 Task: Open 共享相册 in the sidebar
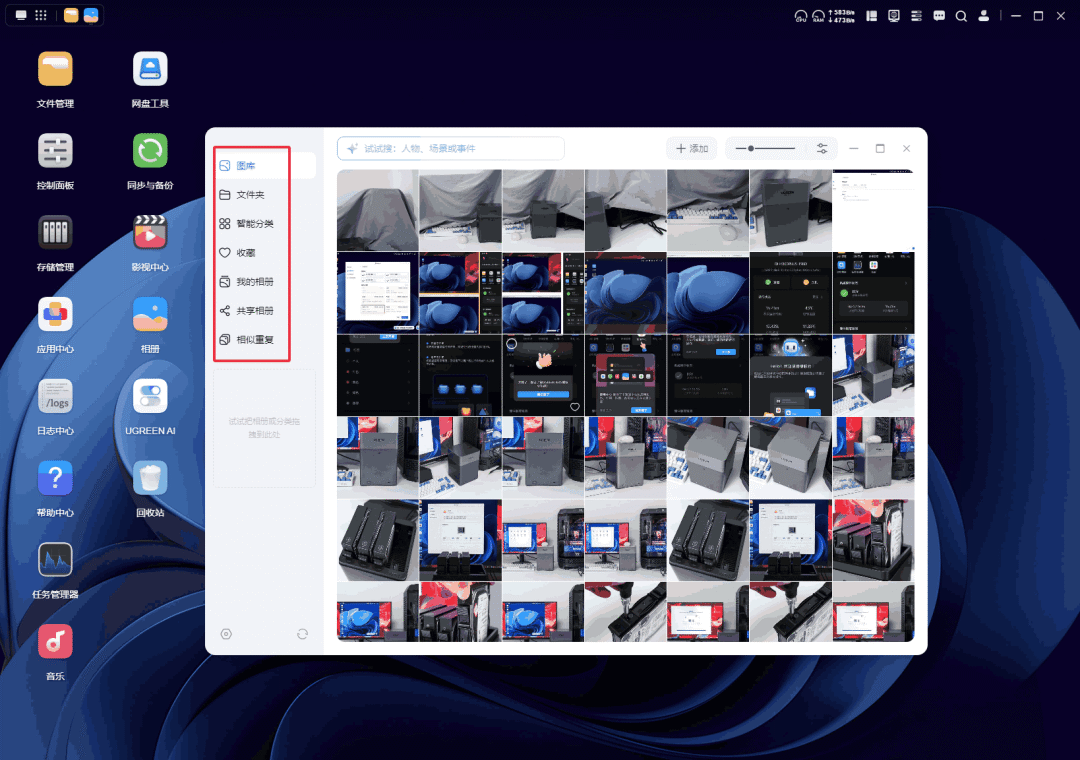tap(265, 311)
